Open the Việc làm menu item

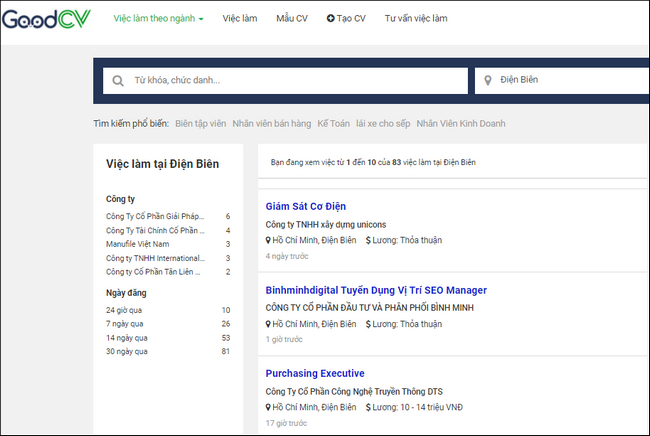click(x=239, y=19)
